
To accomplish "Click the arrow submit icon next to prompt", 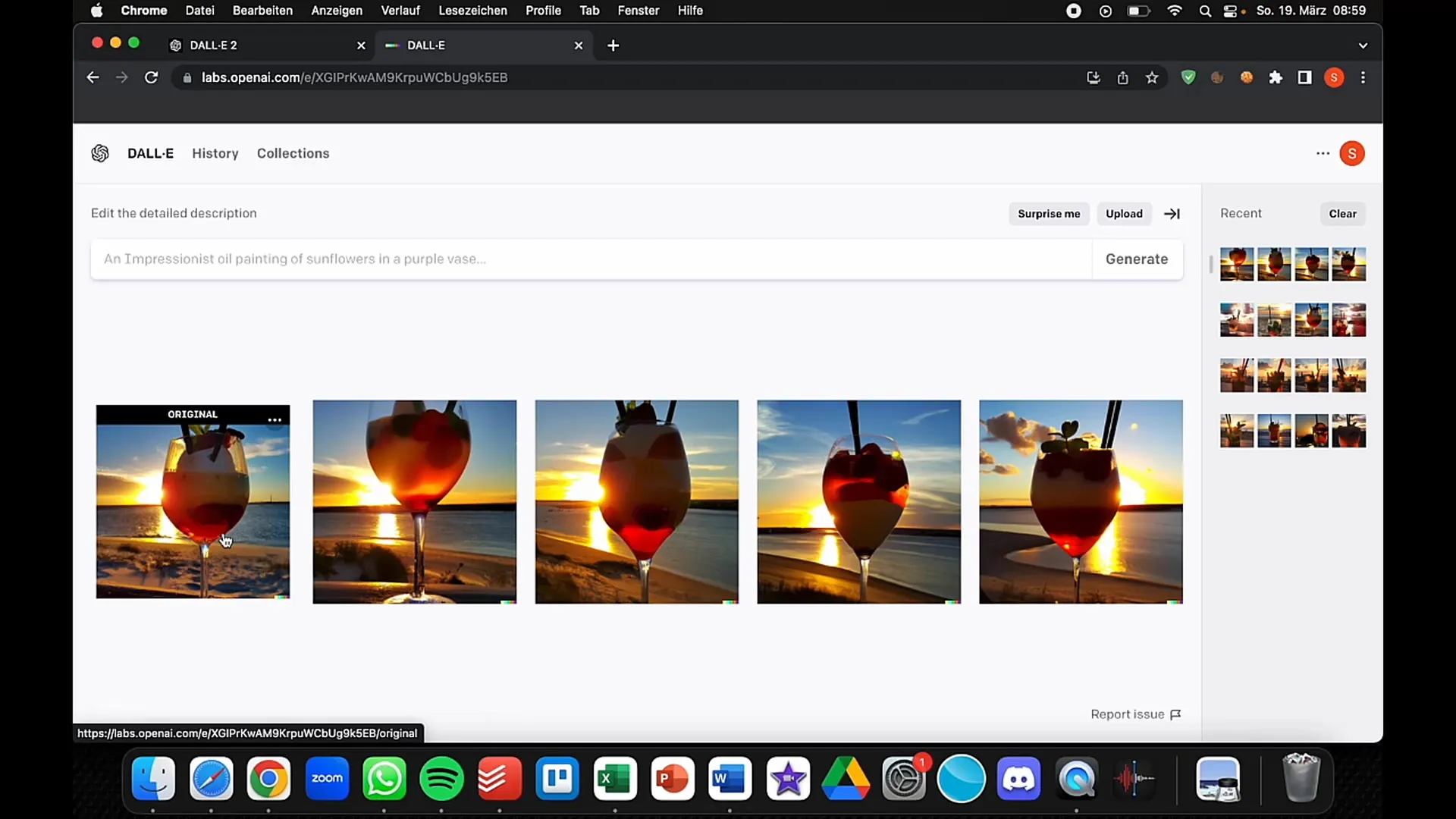I will point(1172,213).
